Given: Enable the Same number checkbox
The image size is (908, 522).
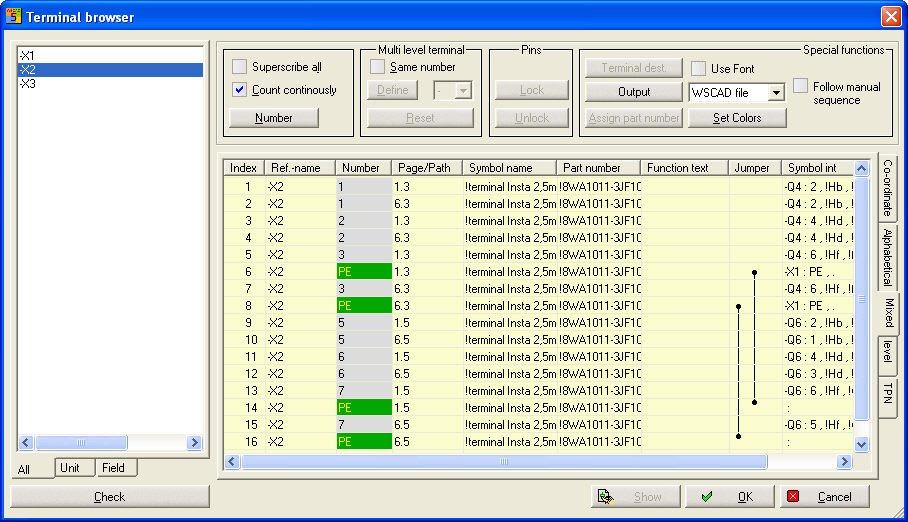Looking at the screenshot, I should [377, 67].
